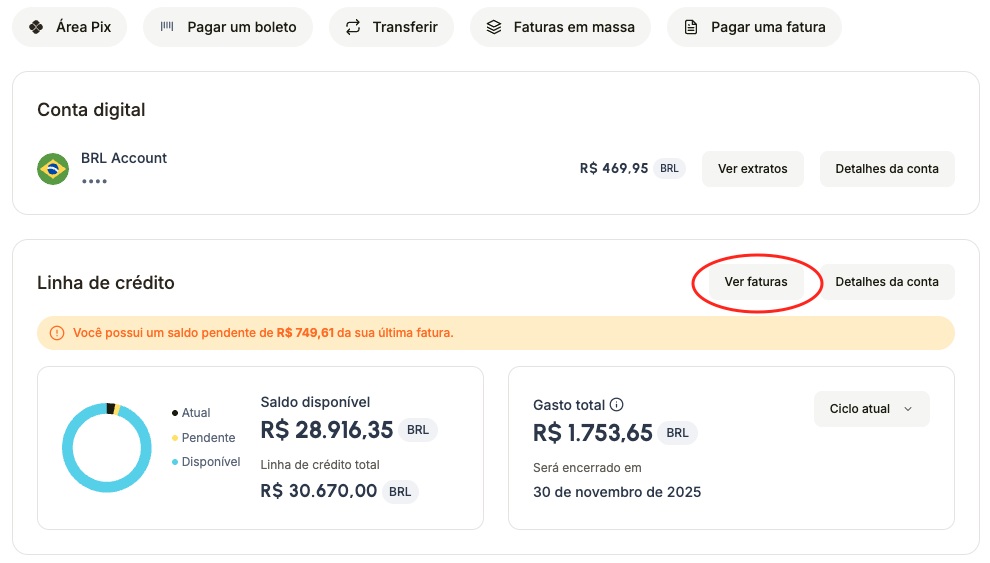The height and width of the screenshot is (563, 990).
Task: Click the Pendente legend entry
Action: pyautogui.click(x=208, y=437)
